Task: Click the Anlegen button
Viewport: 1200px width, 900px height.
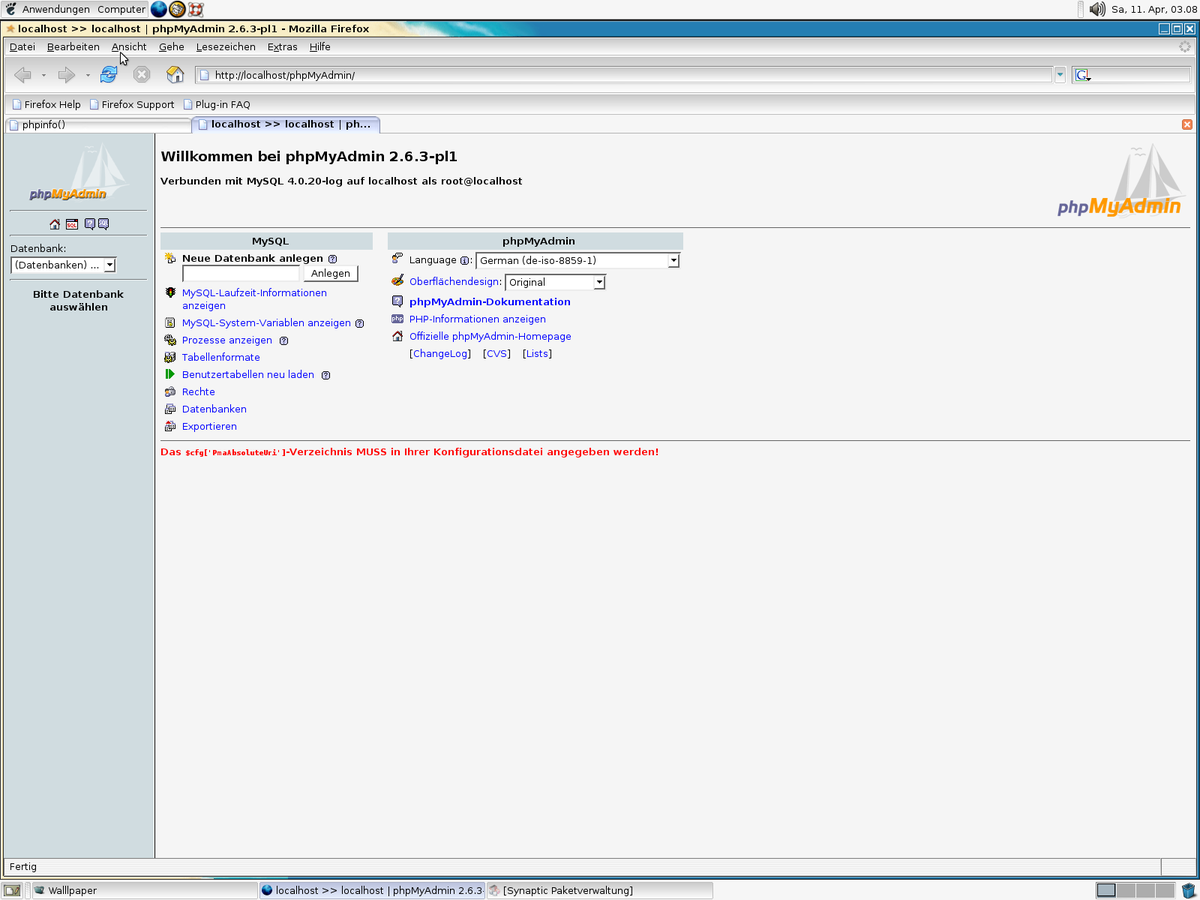Action: click(x=330, y=273)
